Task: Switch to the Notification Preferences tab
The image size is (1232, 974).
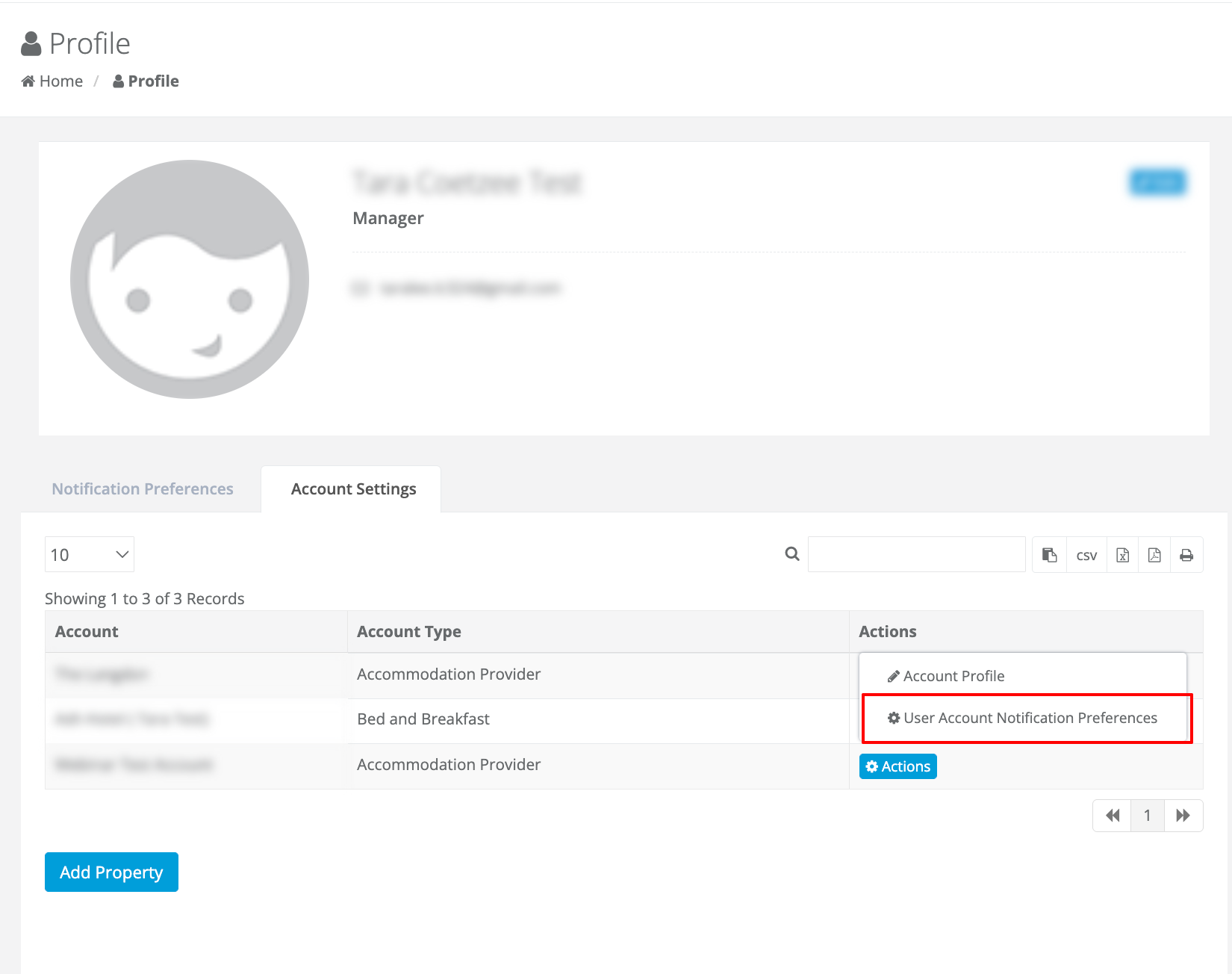Action: pos(142,488)
